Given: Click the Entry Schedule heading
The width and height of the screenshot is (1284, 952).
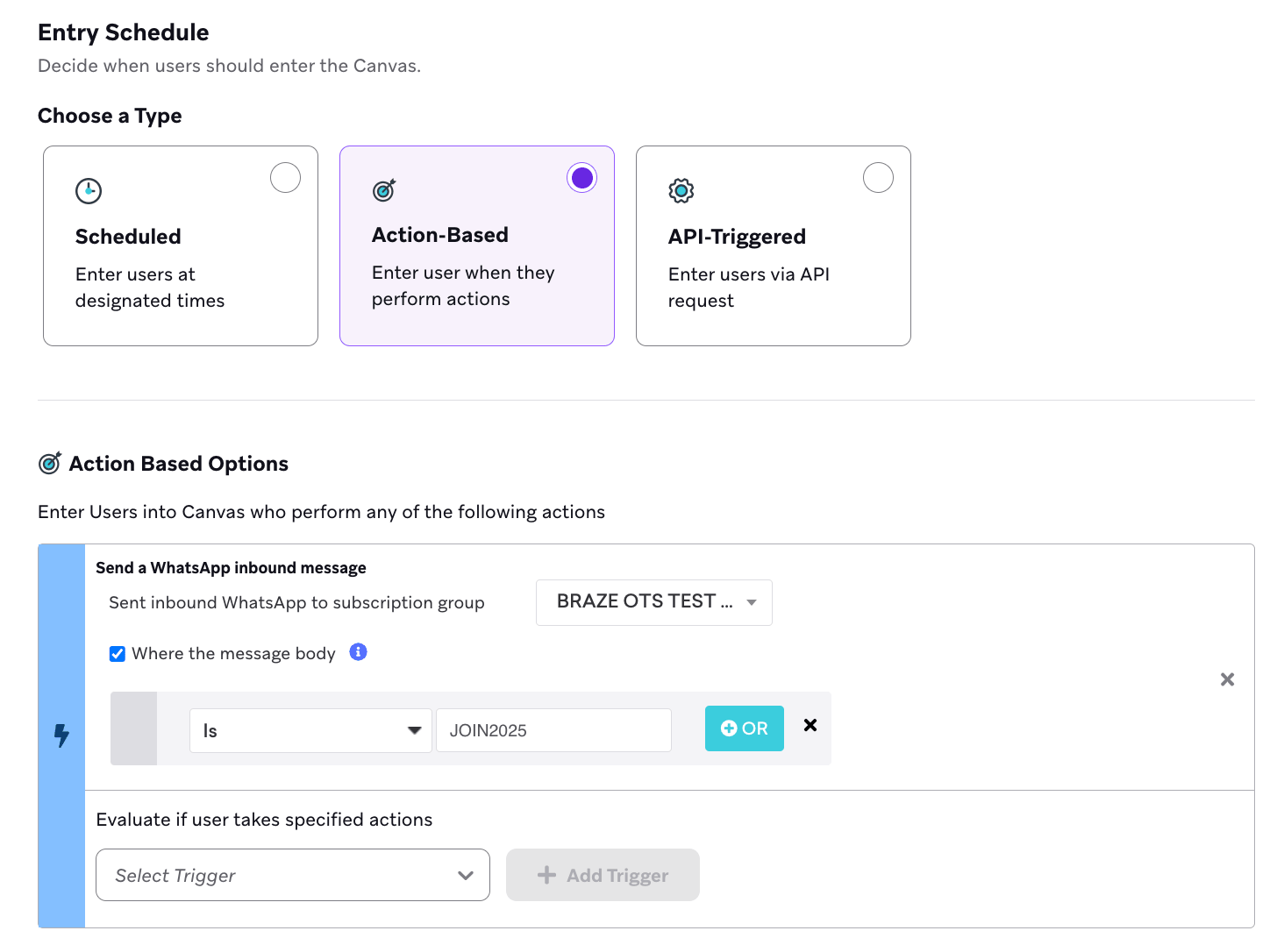Looking at the screenshot, I should tap(124, 32).
